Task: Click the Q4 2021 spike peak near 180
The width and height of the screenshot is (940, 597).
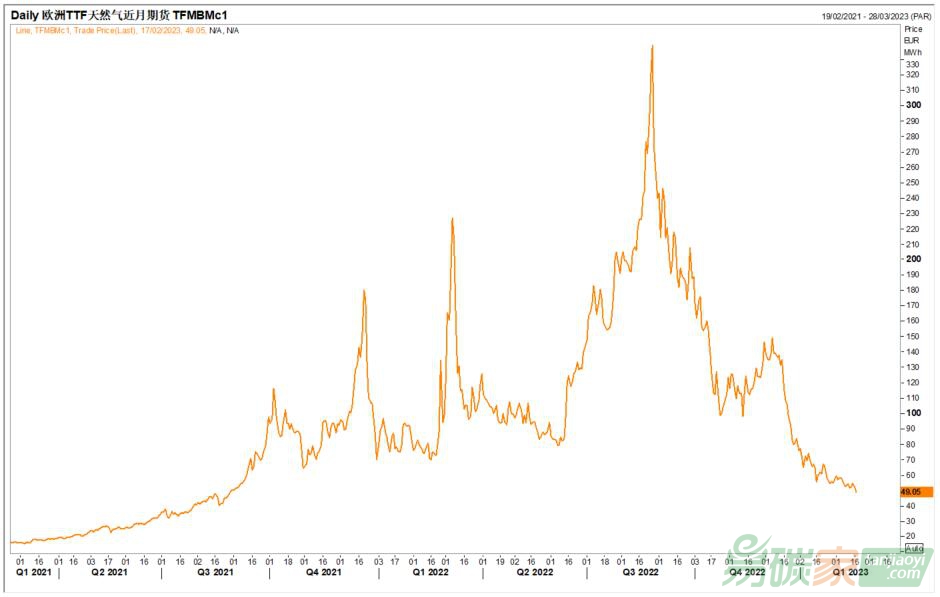Action: [364, 291]
